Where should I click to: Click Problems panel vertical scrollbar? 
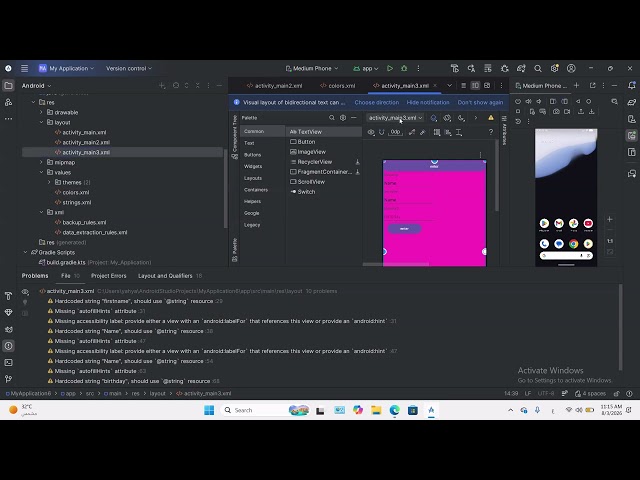tap(621, 327)
